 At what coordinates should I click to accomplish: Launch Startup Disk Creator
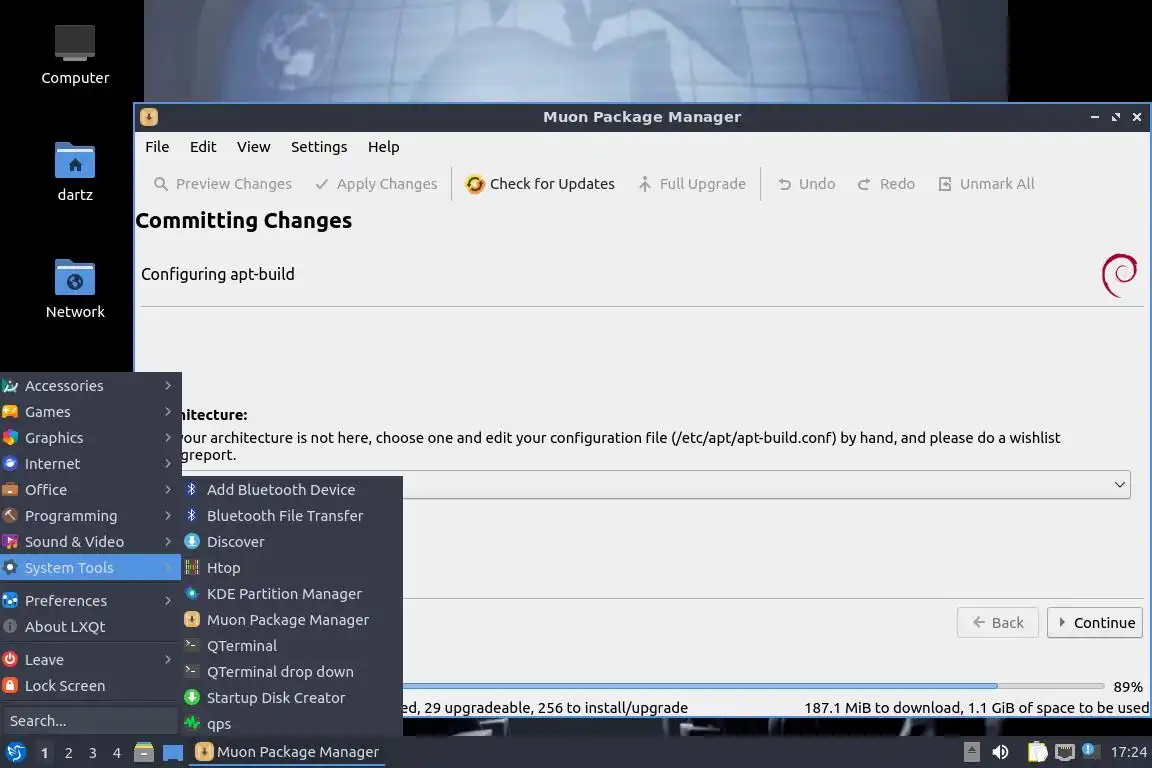tap(292, 697)
